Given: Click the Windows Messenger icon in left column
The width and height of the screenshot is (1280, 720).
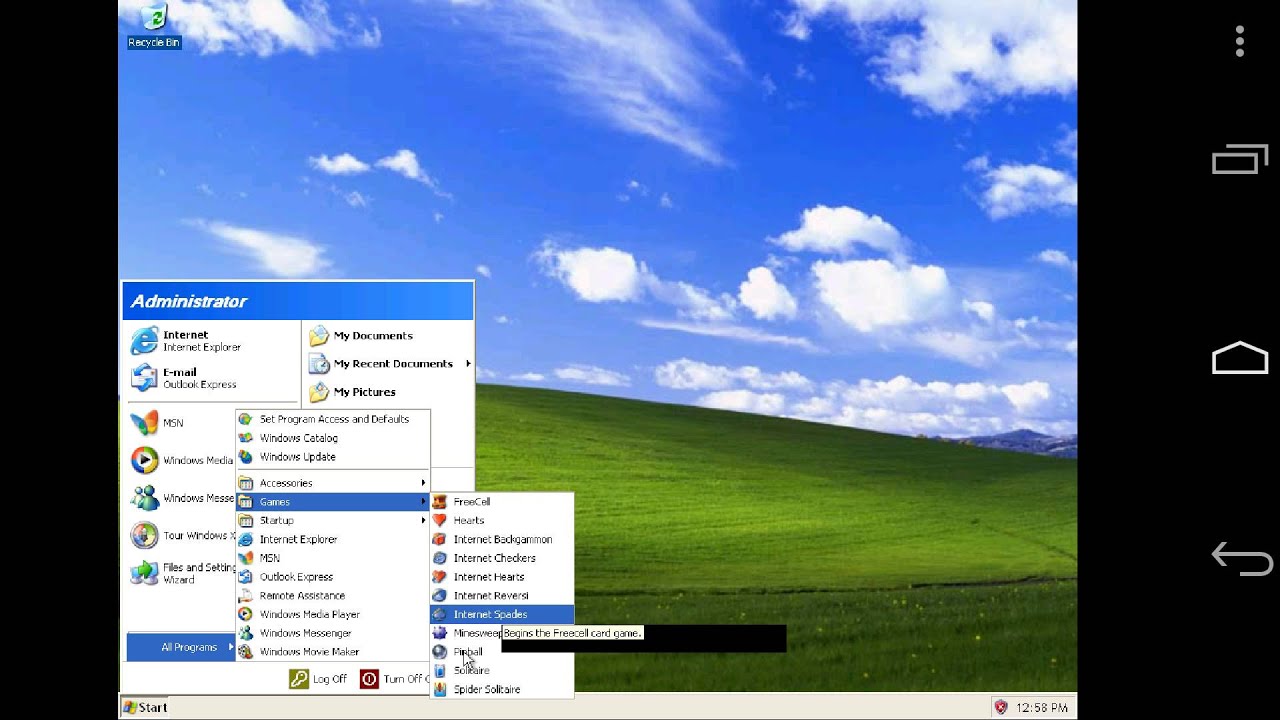Looking at the screenshot, I should (145, 498).
